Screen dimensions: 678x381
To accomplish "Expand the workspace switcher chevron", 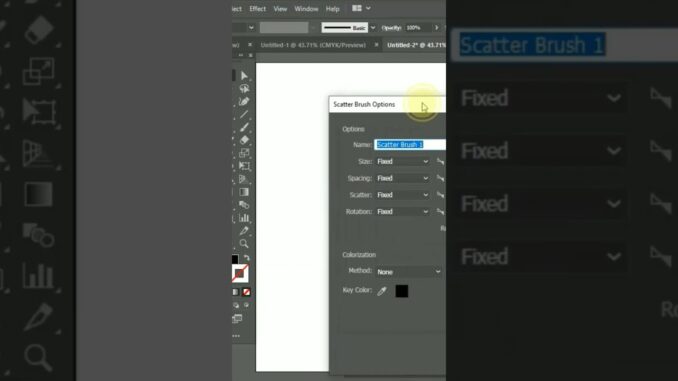I will [368, 8].
